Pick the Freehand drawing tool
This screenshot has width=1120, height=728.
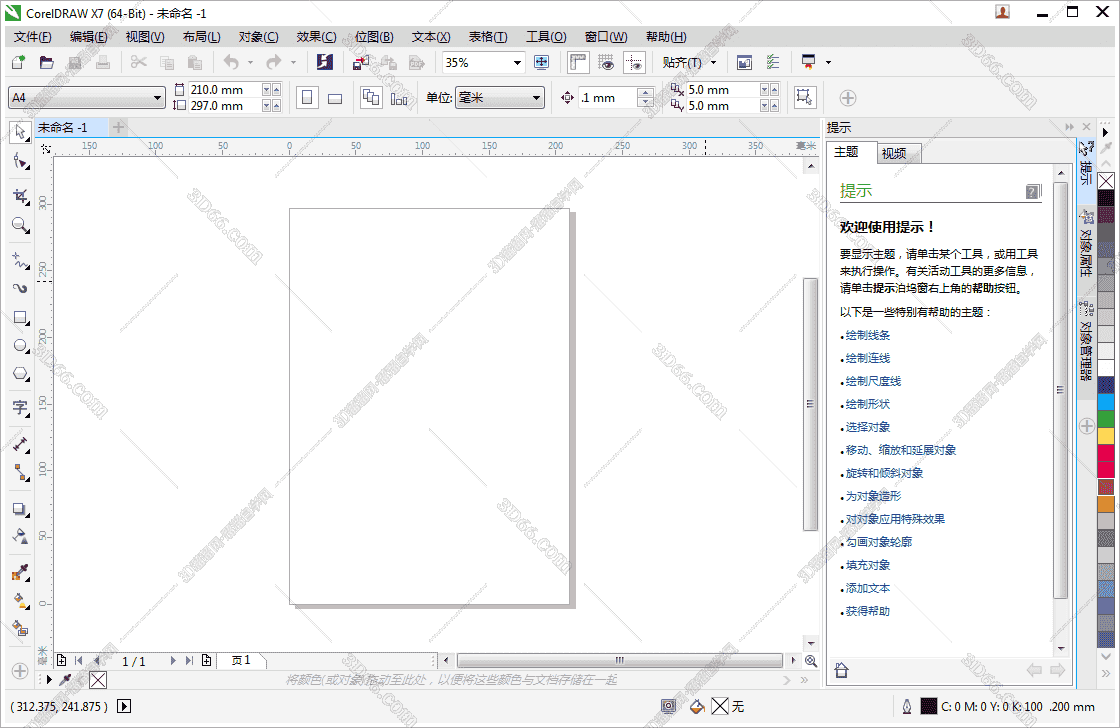point(20,254)
